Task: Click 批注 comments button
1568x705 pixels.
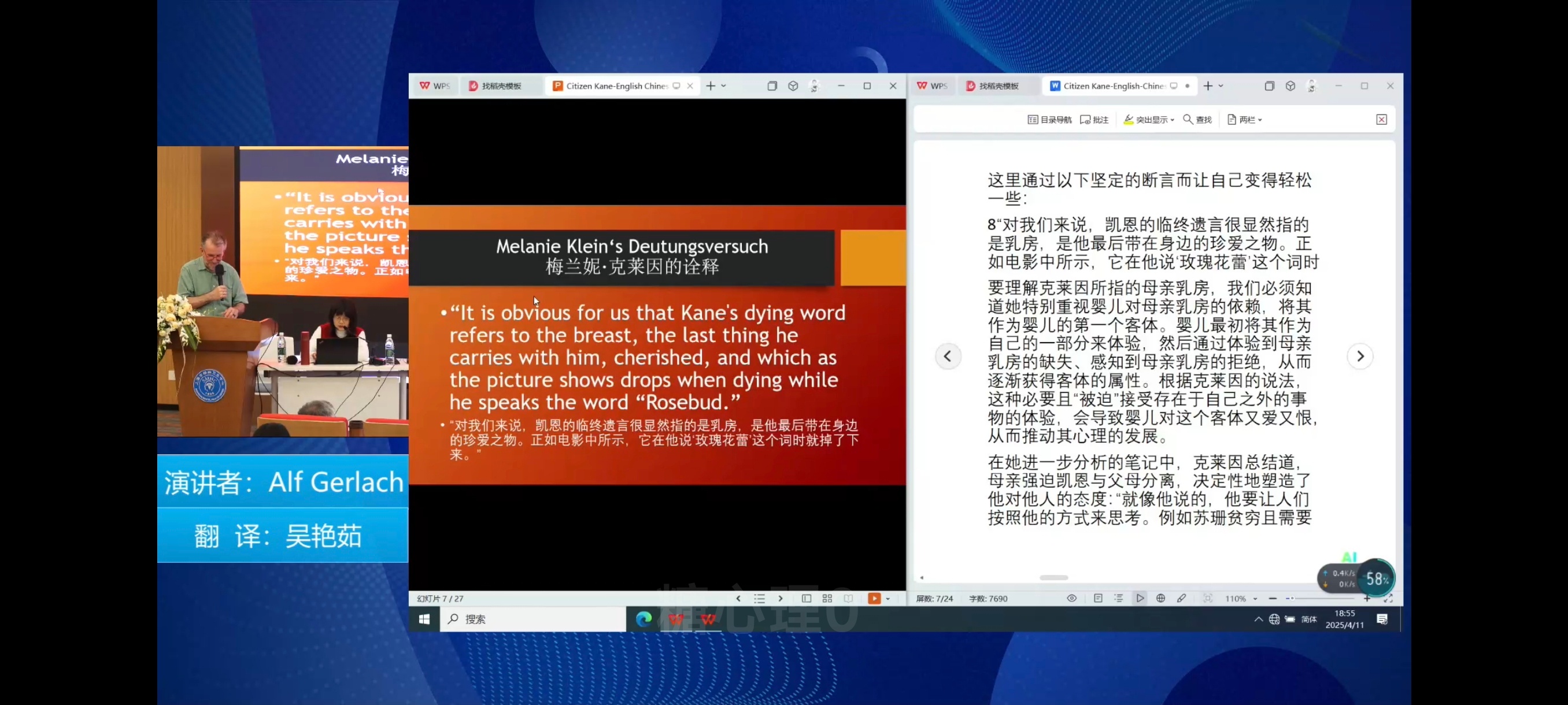Action: (1094, 119)
